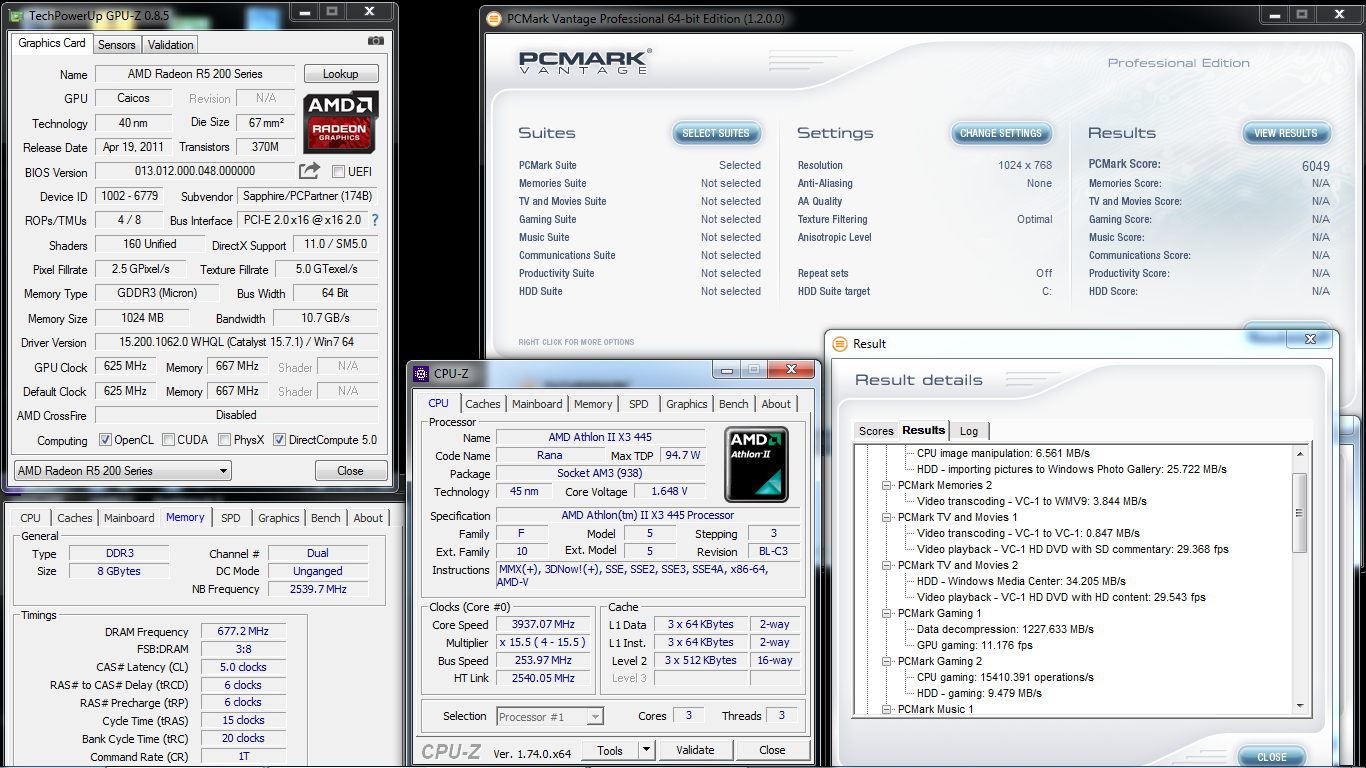The width and height of the screenshot is (1366, 768).
Task: Open the Log tab in the Result window
Action: (x=969, y=431)
